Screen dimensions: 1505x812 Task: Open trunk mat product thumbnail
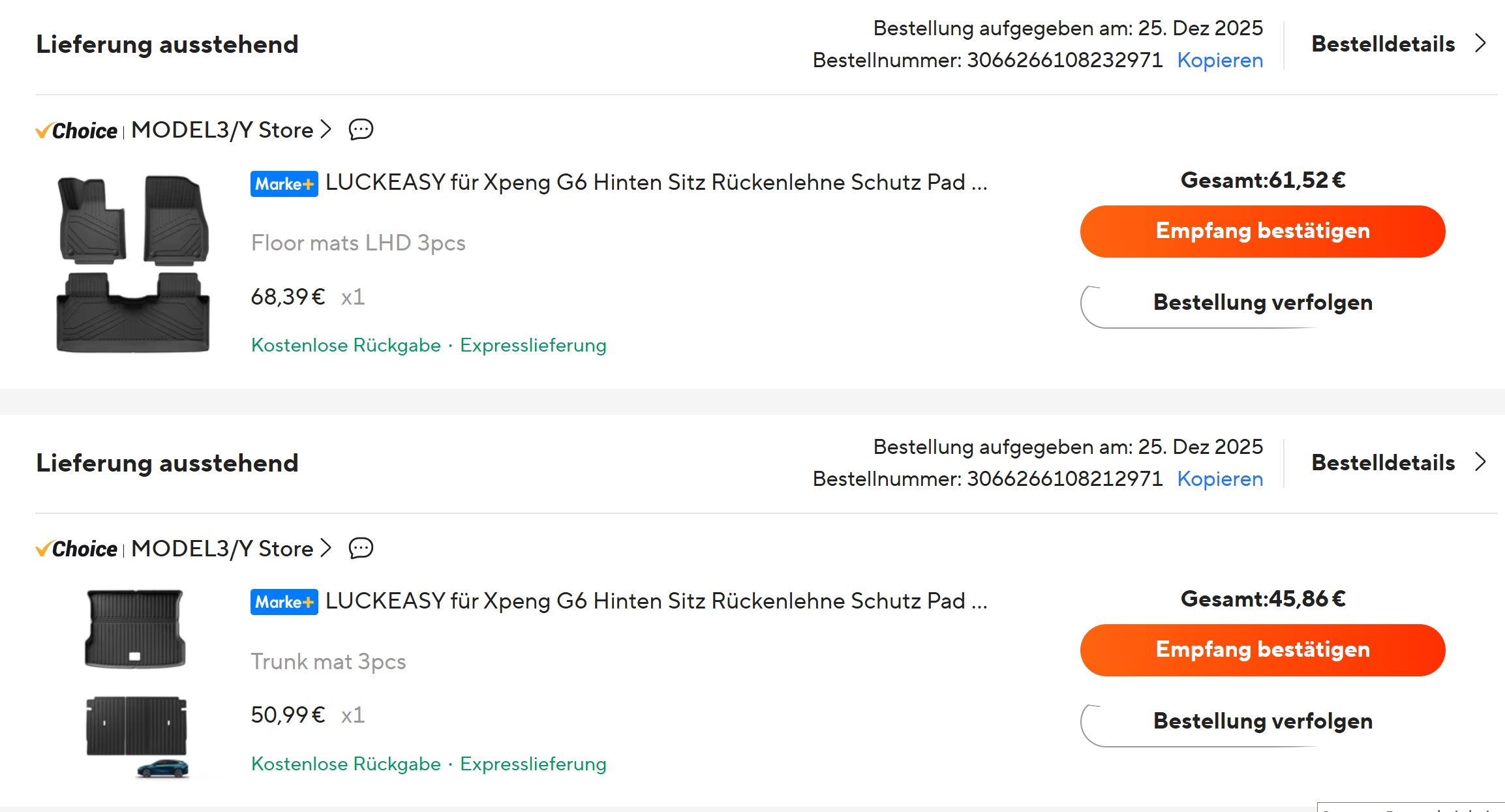pos(136,682)
